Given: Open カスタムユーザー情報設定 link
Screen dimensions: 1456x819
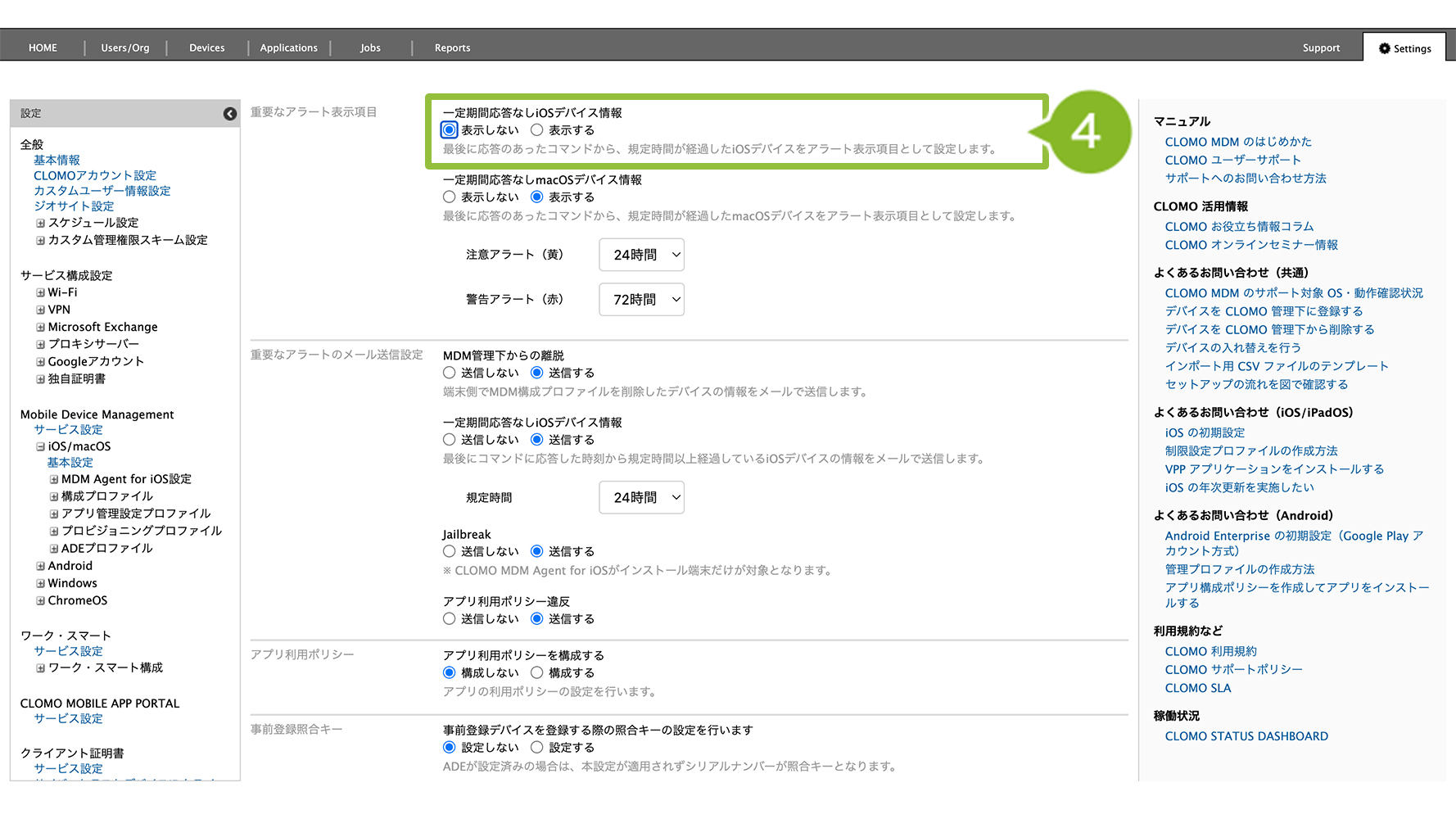Looking at the screenshot, I should pos(102,191).
